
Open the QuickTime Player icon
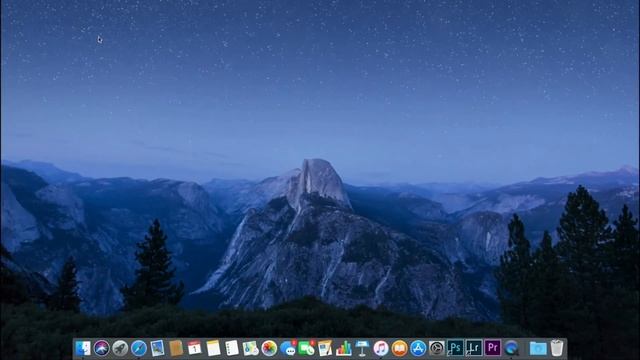click(511, 348)
